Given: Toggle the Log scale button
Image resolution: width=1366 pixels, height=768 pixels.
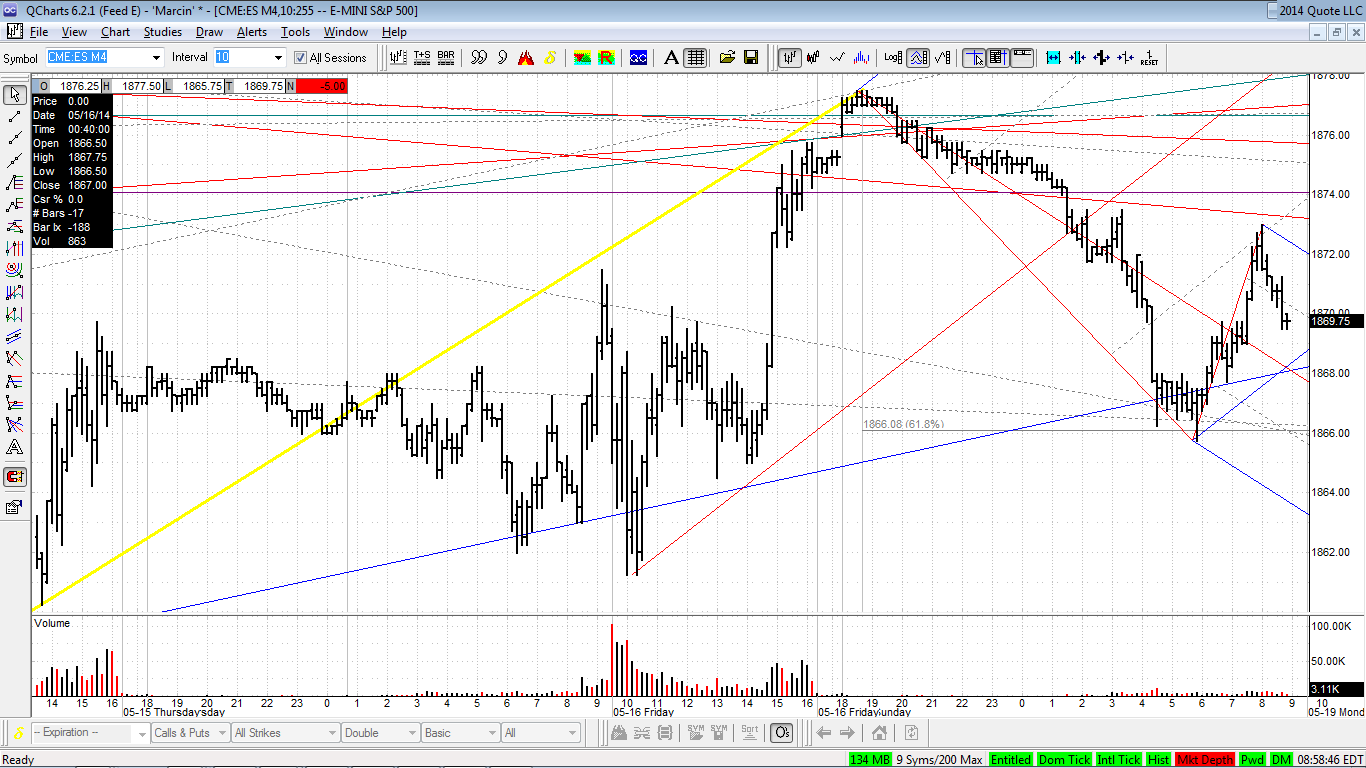Looking at the screenshot, I should coord(893,57).
